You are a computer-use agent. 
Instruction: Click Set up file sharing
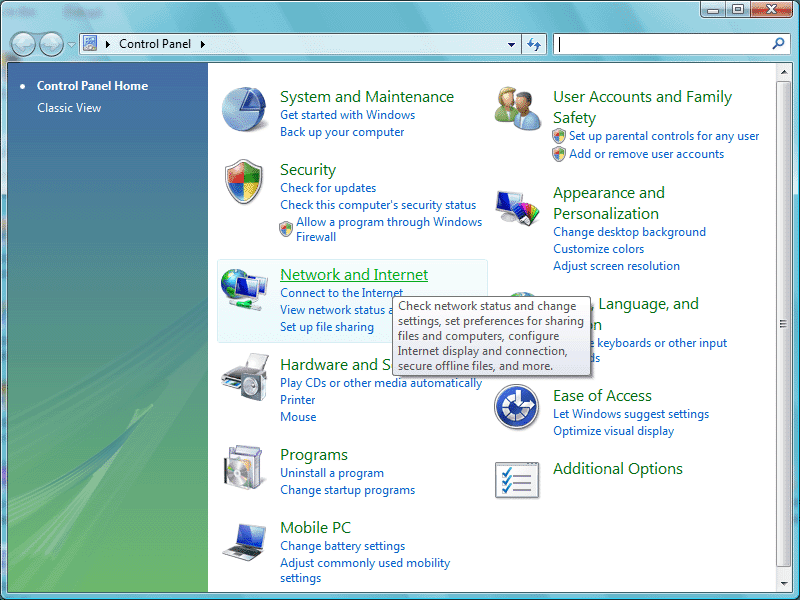tap(327, 327)
